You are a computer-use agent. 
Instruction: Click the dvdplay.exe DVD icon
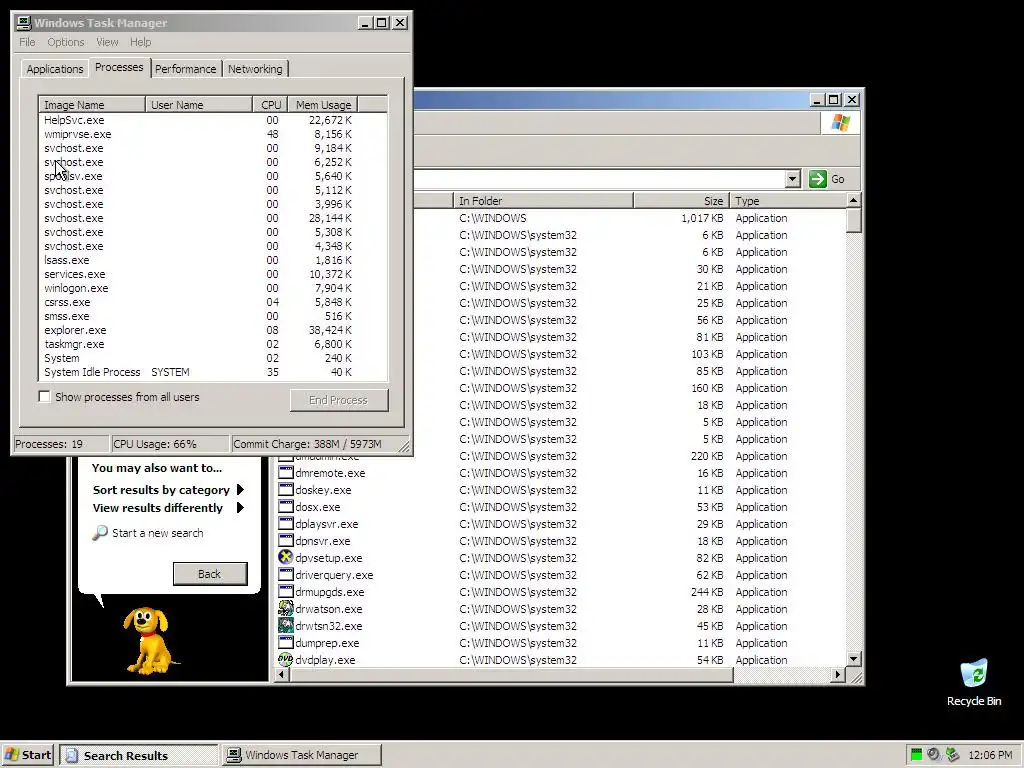(x=285, y=660)
